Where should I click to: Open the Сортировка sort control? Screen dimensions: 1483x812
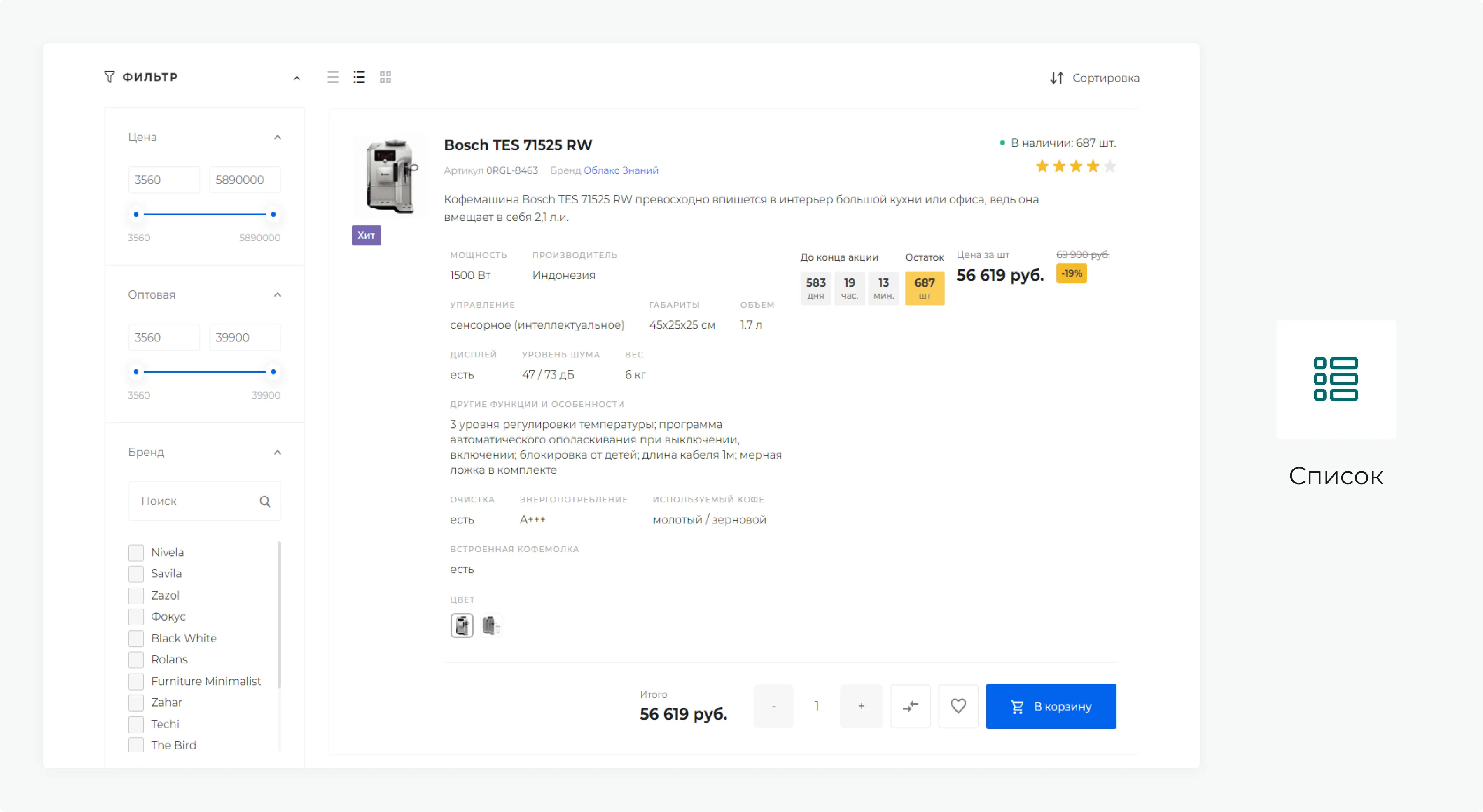click(x=1094, y=78)
